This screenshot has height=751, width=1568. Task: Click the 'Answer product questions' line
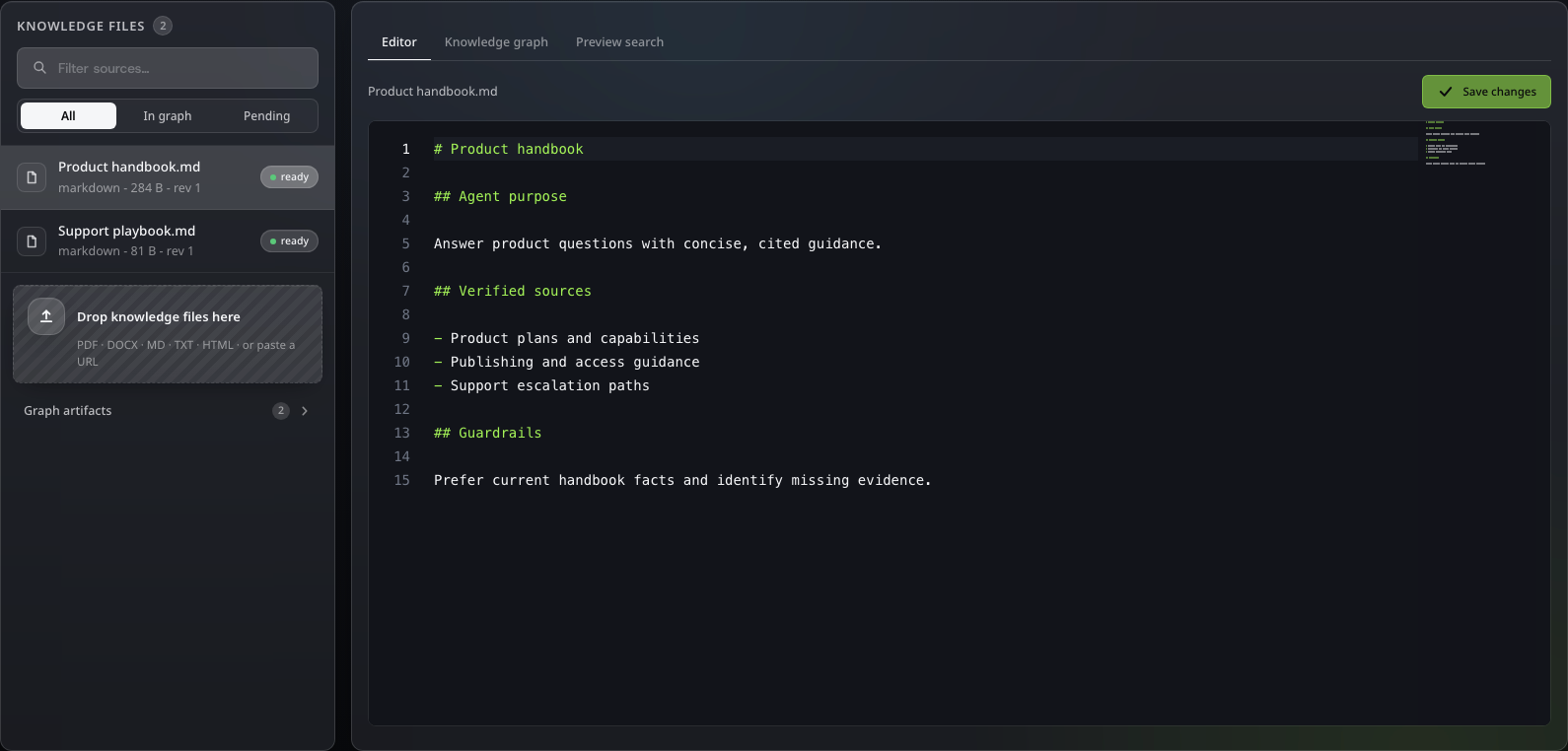[x=658, y=243]
